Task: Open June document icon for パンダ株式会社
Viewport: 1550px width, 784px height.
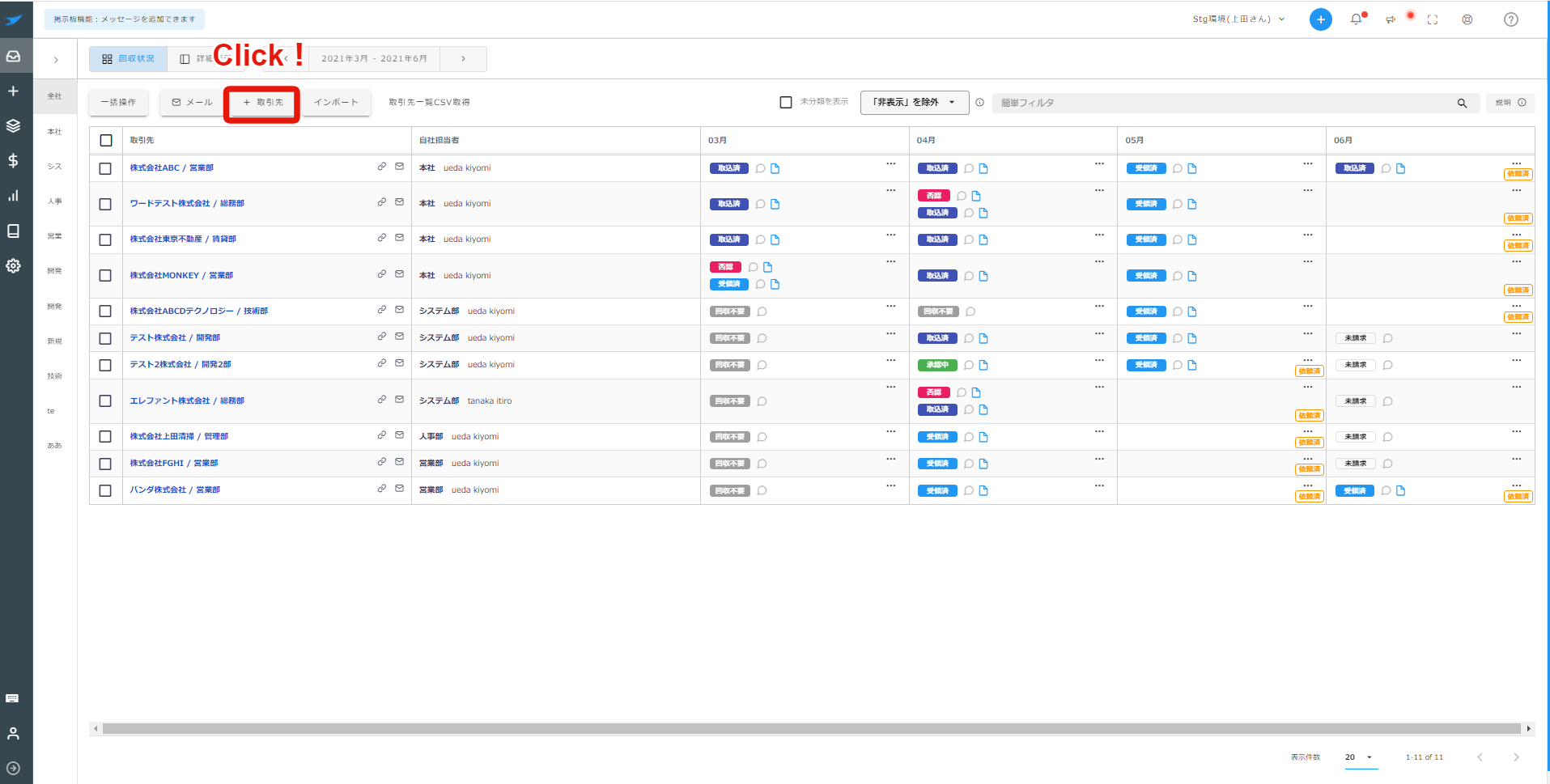Action: point(1401,490)
